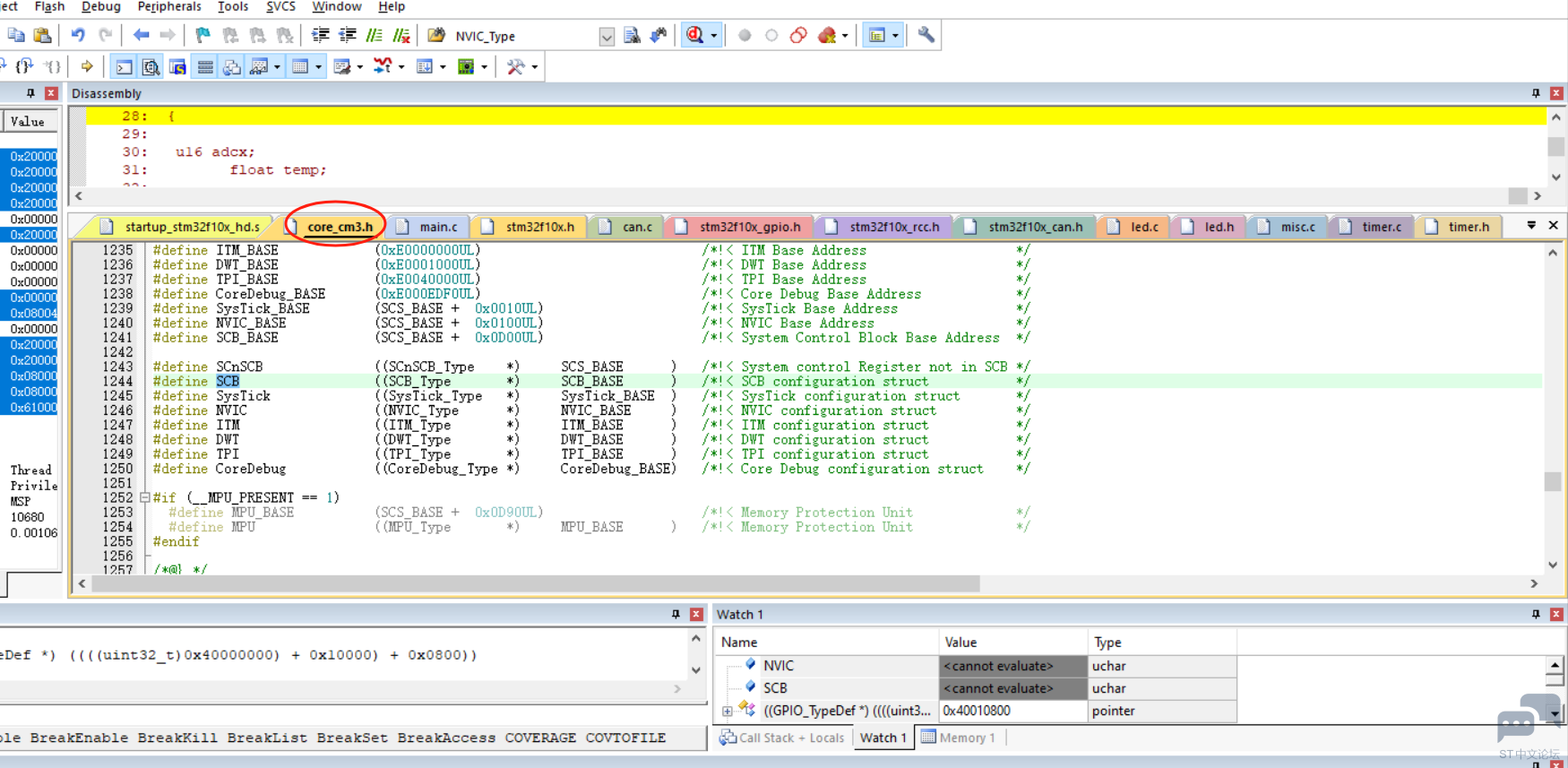This screenshot has width=1568, height=768.
Task: Close the Watch 1 panel
Action: (1556, 614)
